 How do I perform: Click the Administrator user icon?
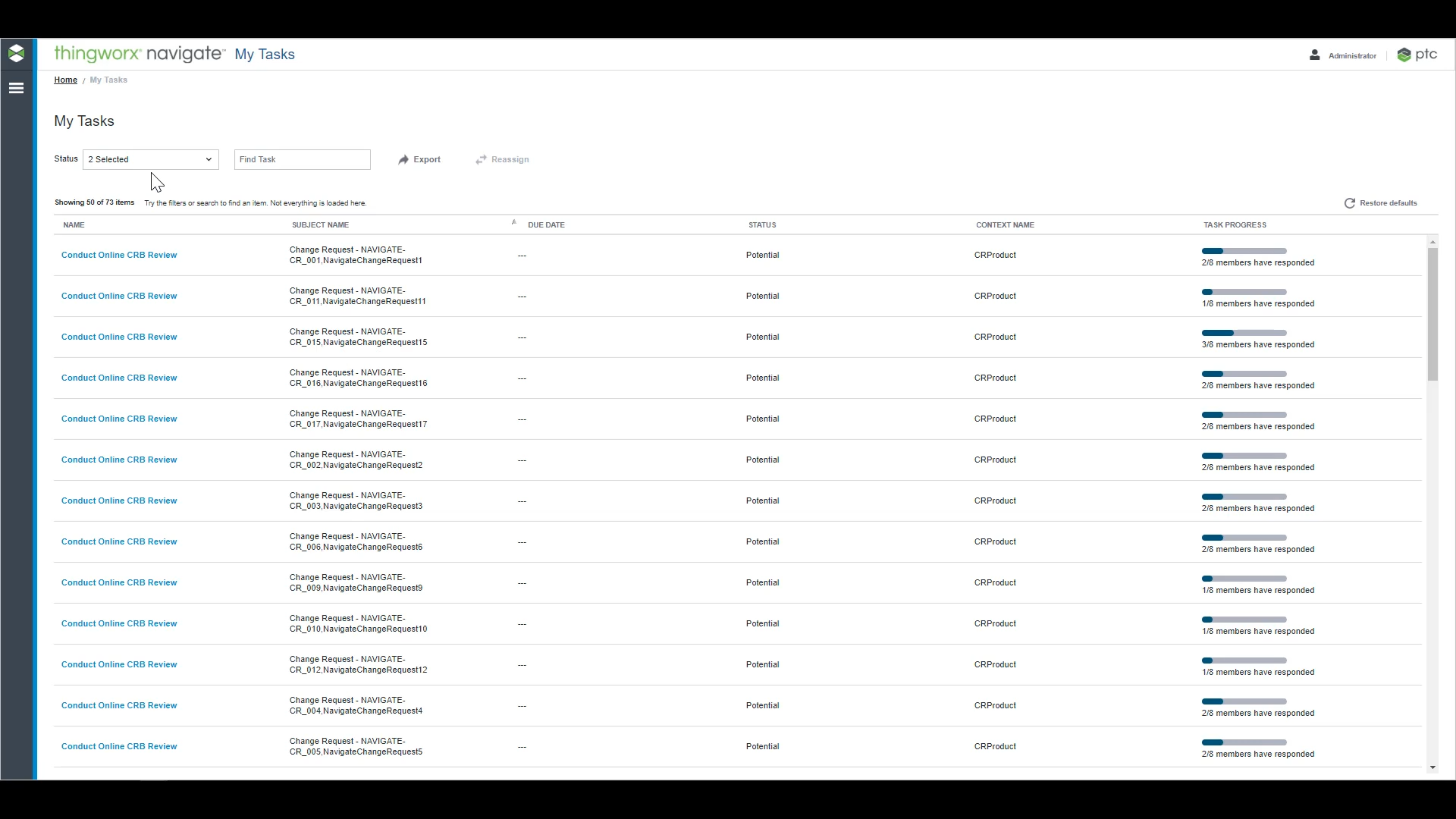tap(1314, 55)
